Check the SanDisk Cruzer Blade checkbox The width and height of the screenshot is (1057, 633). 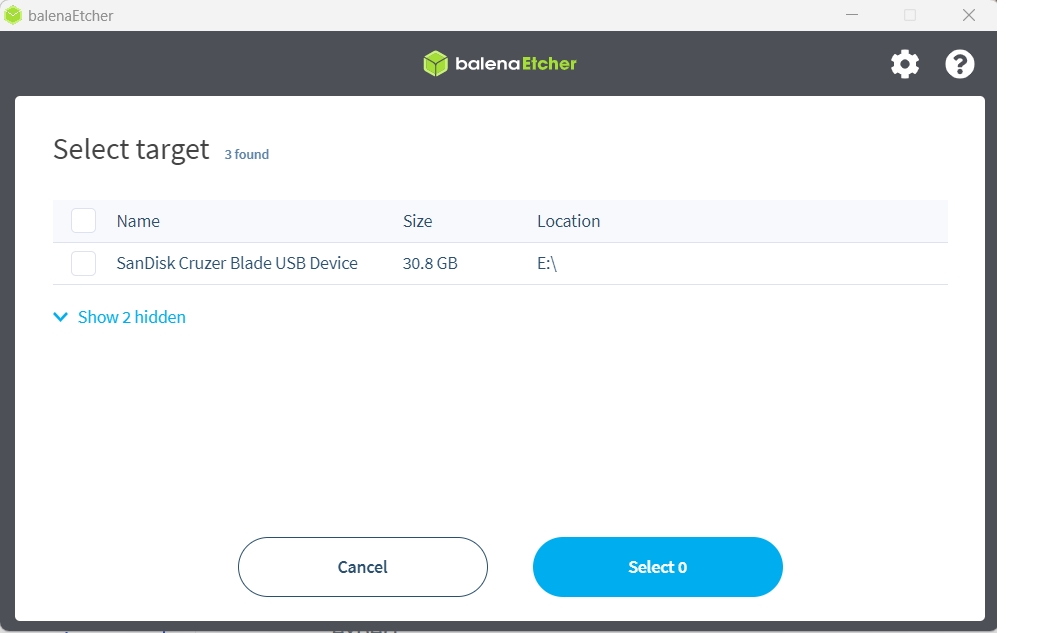[84, 264]
